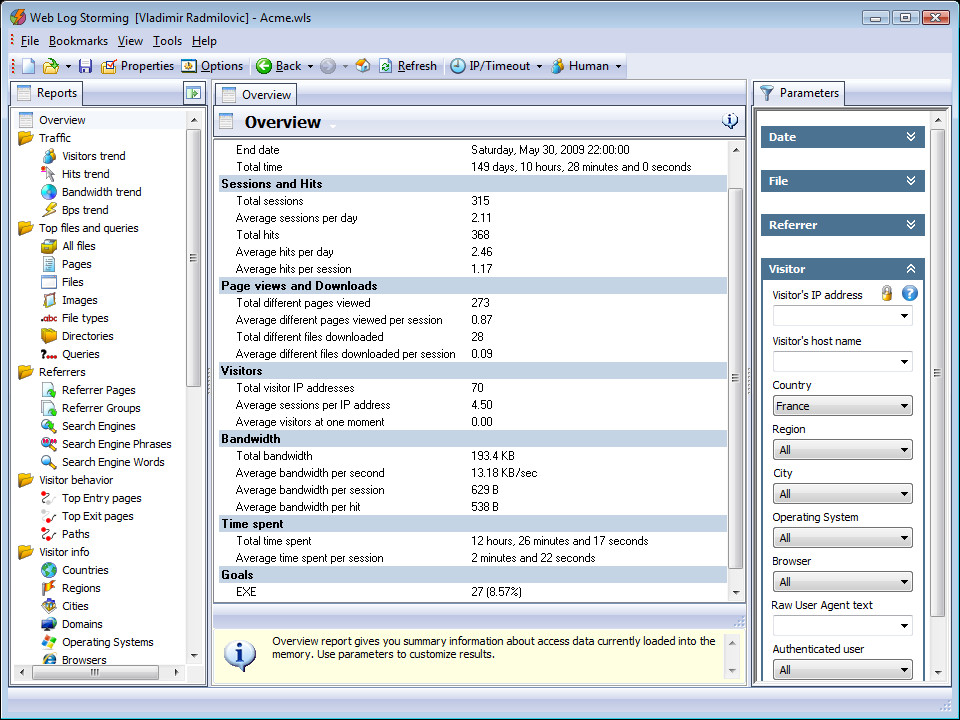Screen dimensions: 960x720
Task: Click the Overview report vertical scrollbar
Action: point(736,371)
